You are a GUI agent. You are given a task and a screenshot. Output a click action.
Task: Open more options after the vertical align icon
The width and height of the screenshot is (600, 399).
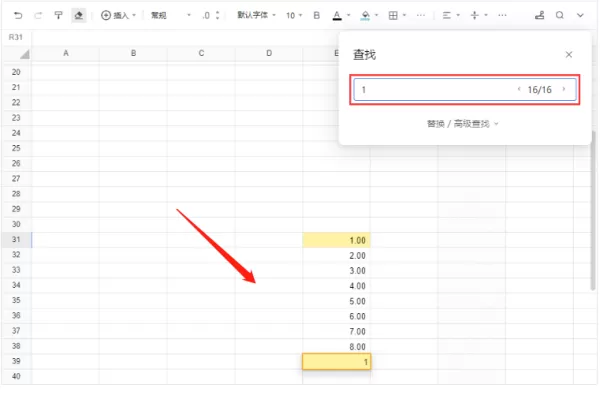click(x=502, y=15)
